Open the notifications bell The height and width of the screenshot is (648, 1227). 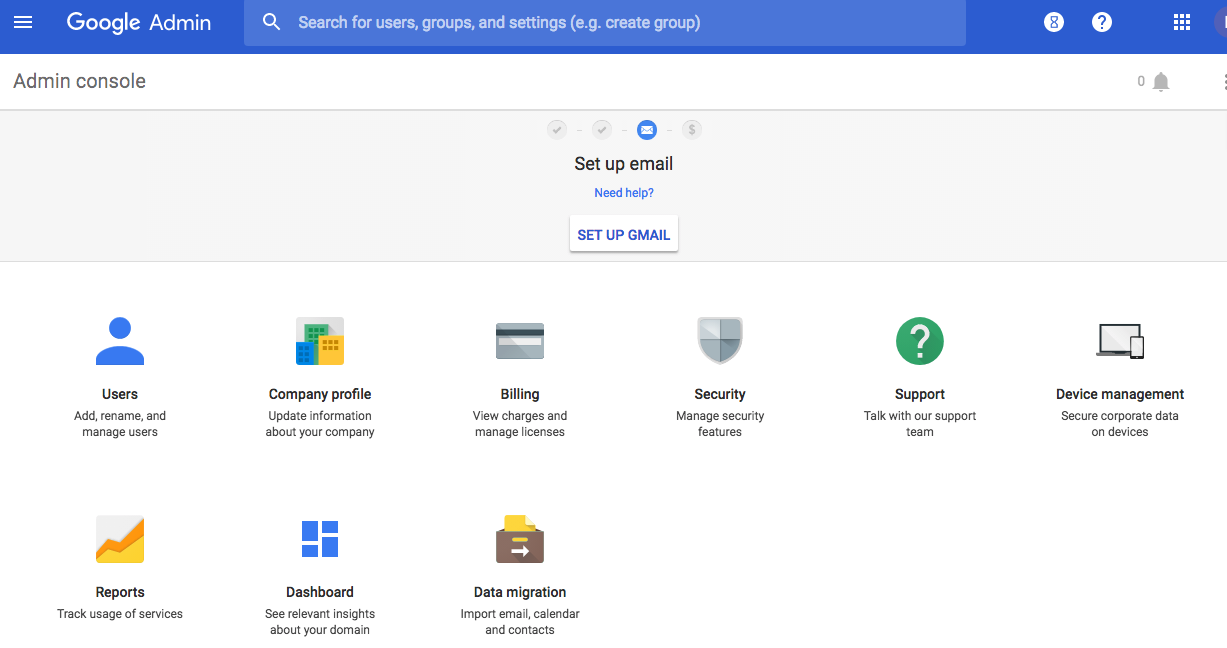[1161, 82]
